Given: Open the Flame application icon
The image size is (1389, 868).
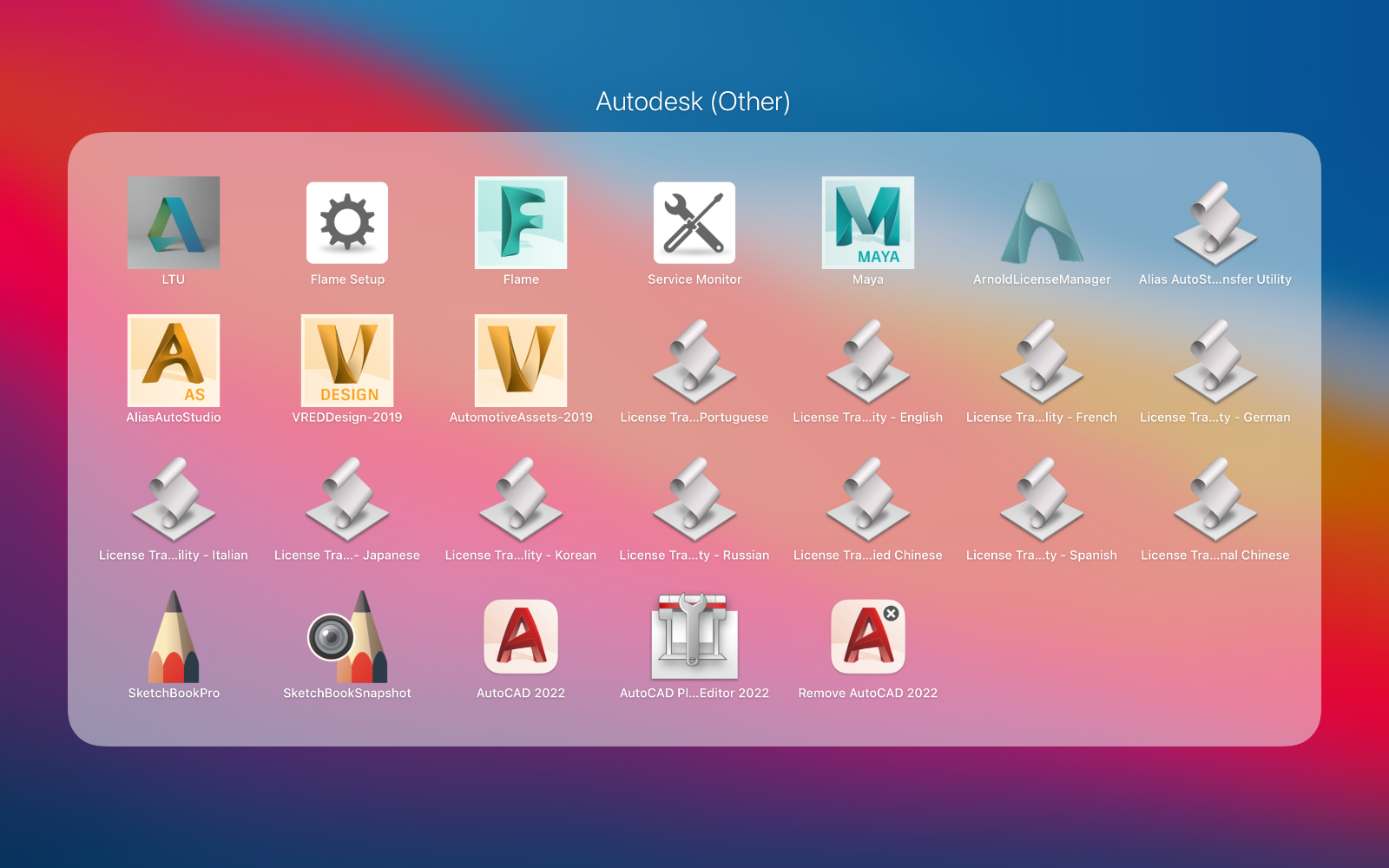Looking at the screenshot, I should (521, 222).
